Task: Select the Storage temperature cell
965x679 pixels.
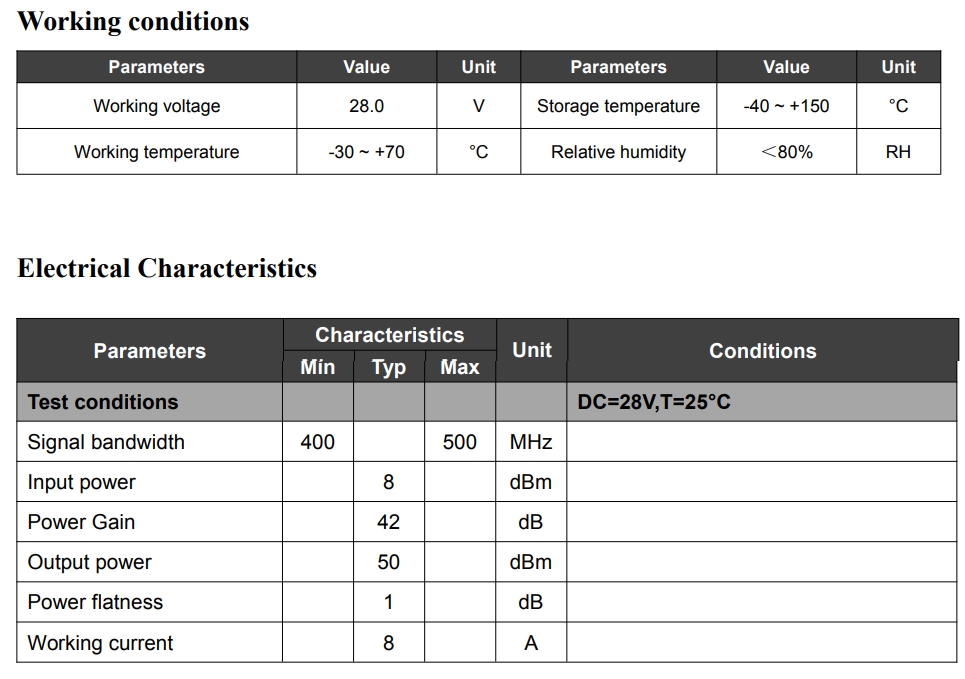Action: pos(618,106)
